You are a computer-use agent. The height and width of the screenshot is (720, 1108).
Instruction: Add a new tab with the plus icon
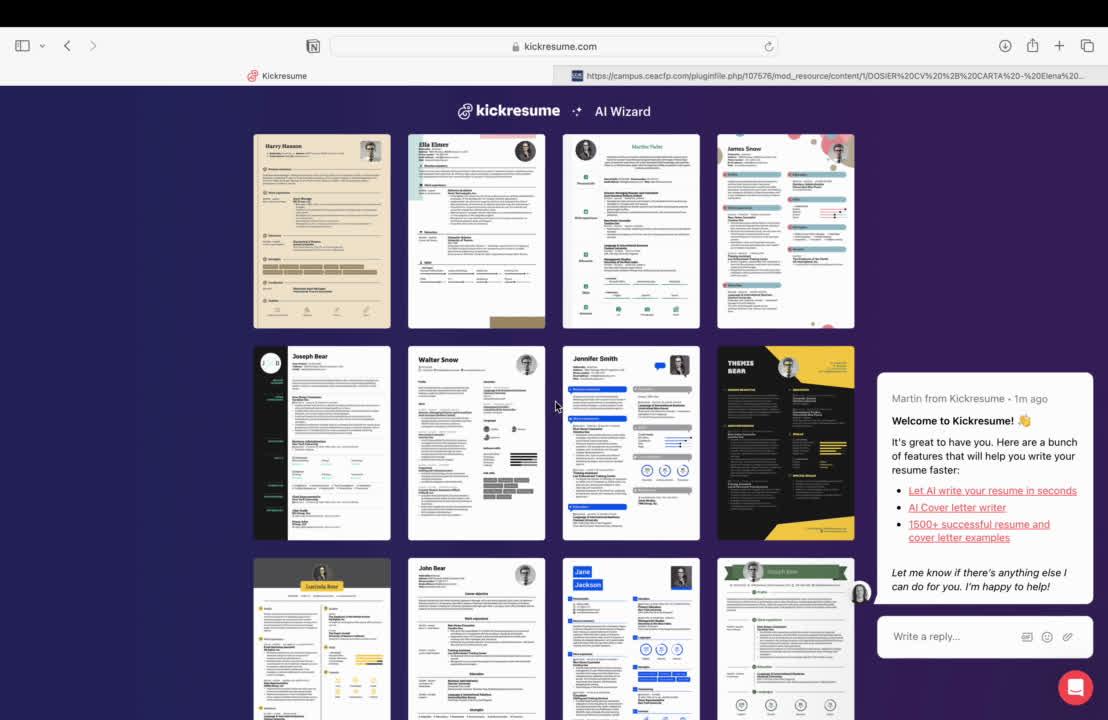pyautogui.click(x=1059, y=46)
